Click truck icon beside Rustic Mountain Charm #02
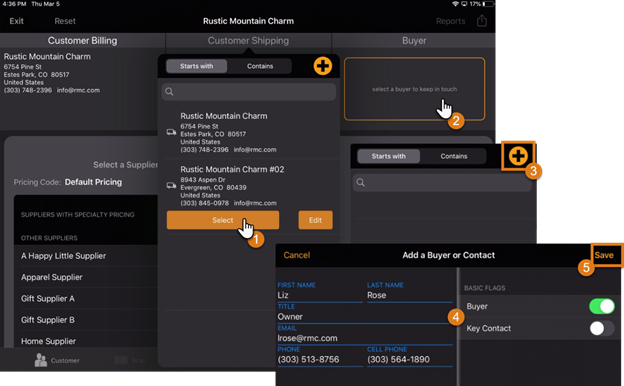 171,185
